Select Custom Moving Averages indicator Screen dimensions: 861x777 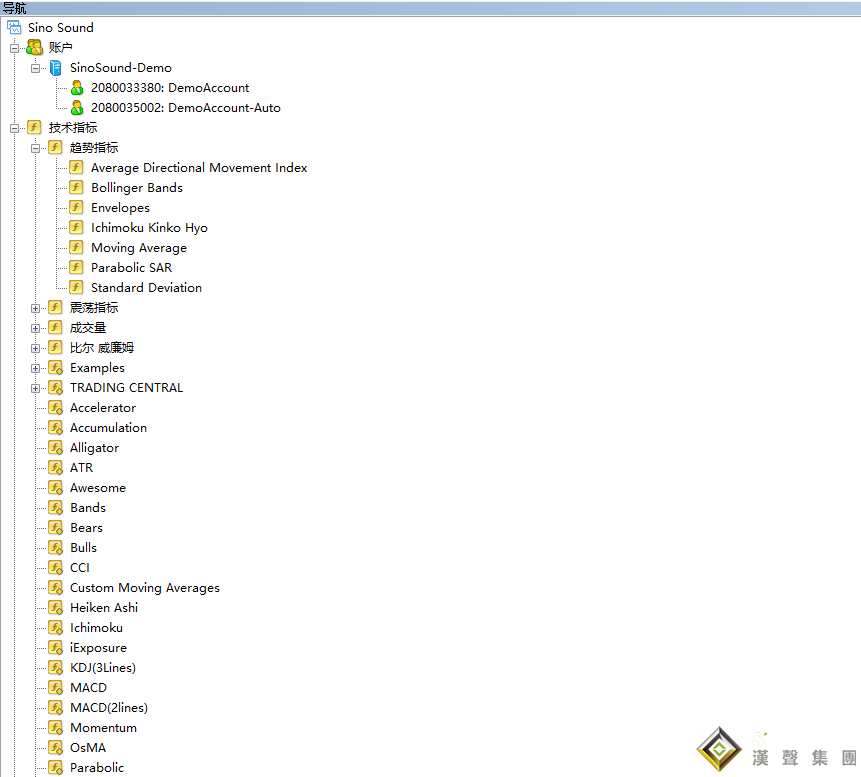click(x=144, y=588)
